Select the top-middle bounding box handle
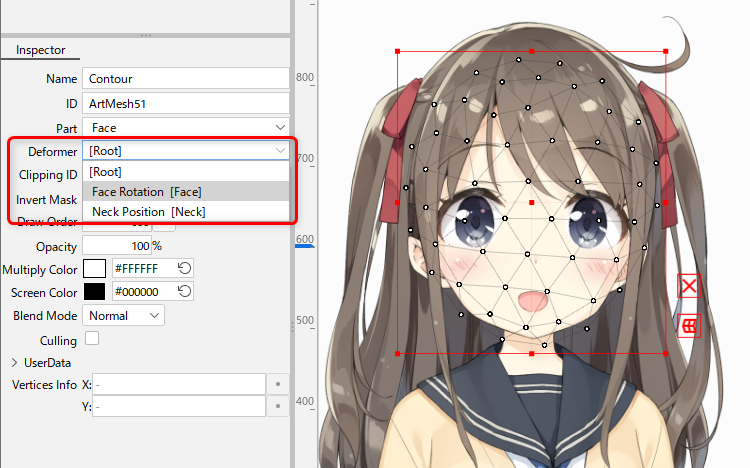Image resolution: width=750 pixels, height=468 pixels. [531, 51]
